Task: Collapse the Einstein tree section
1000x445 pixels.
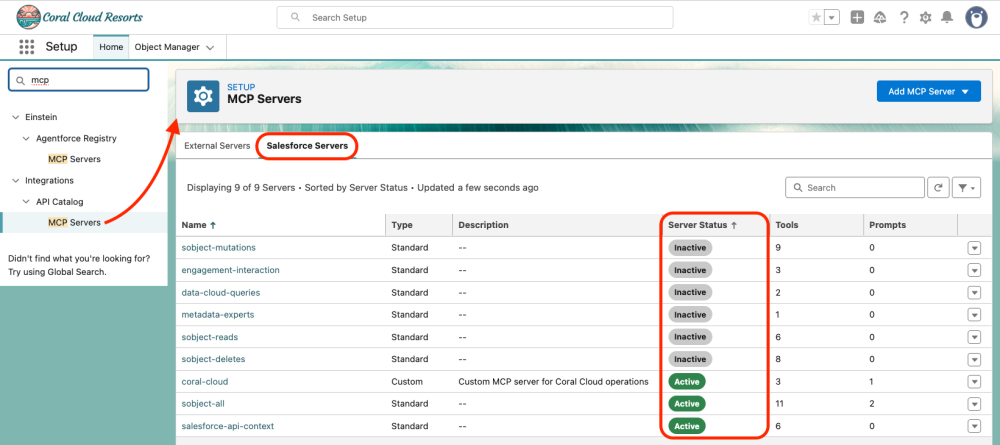Action: pyautogui.click(x=16, y=117)
